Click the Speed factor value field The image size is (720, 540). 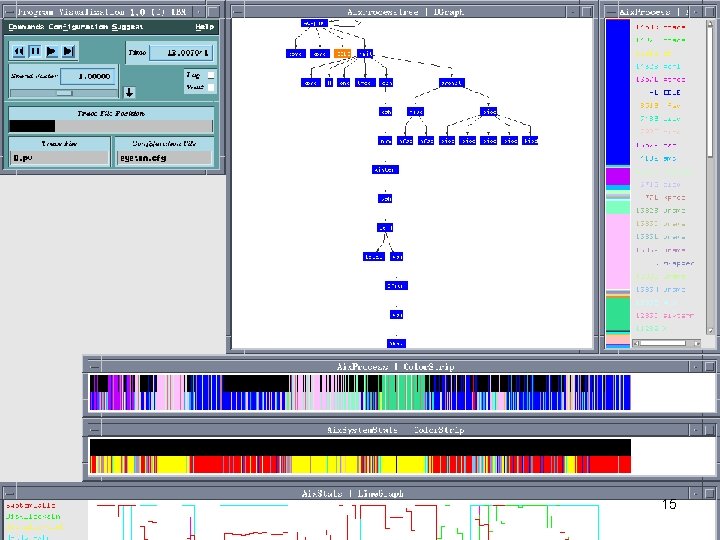pos(88,76)
